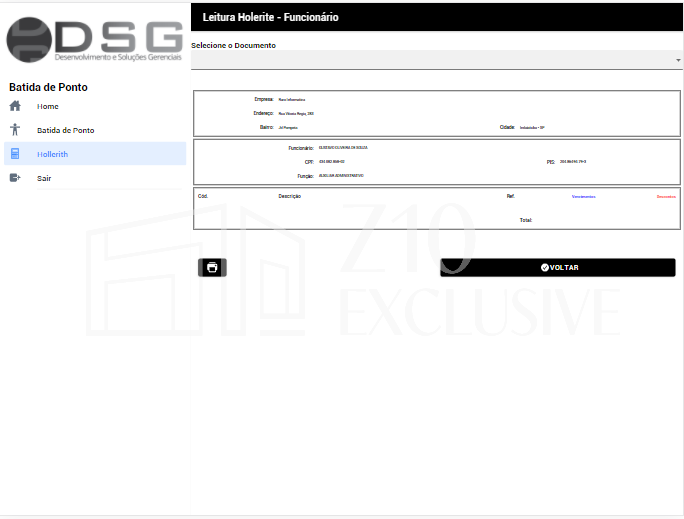Click the Batida de Ponto person icon

(x=15, y=130)
